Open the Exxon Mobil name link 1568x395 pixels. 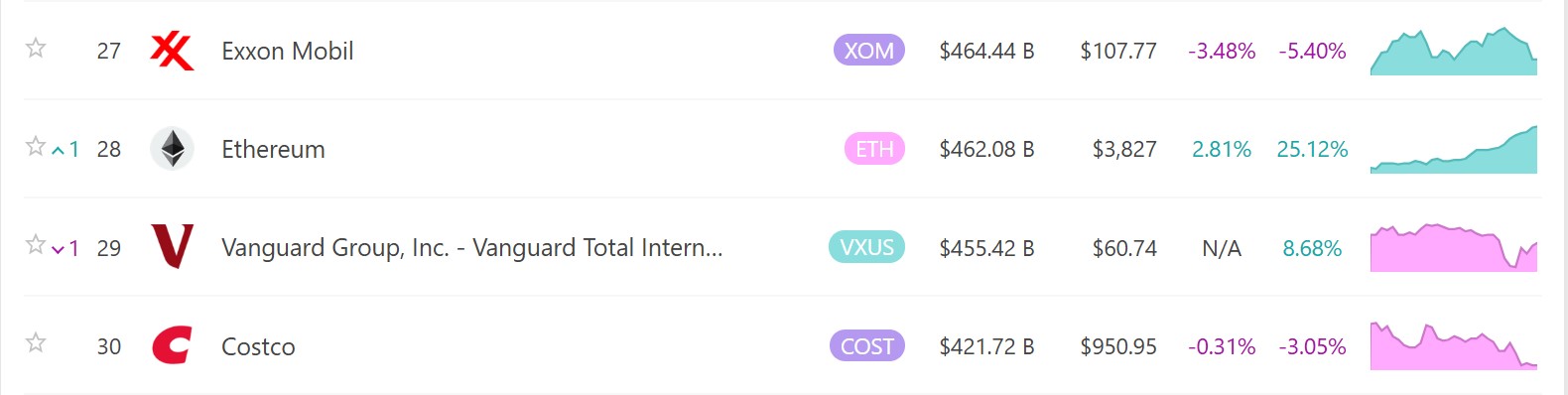[x=288, y=51]
